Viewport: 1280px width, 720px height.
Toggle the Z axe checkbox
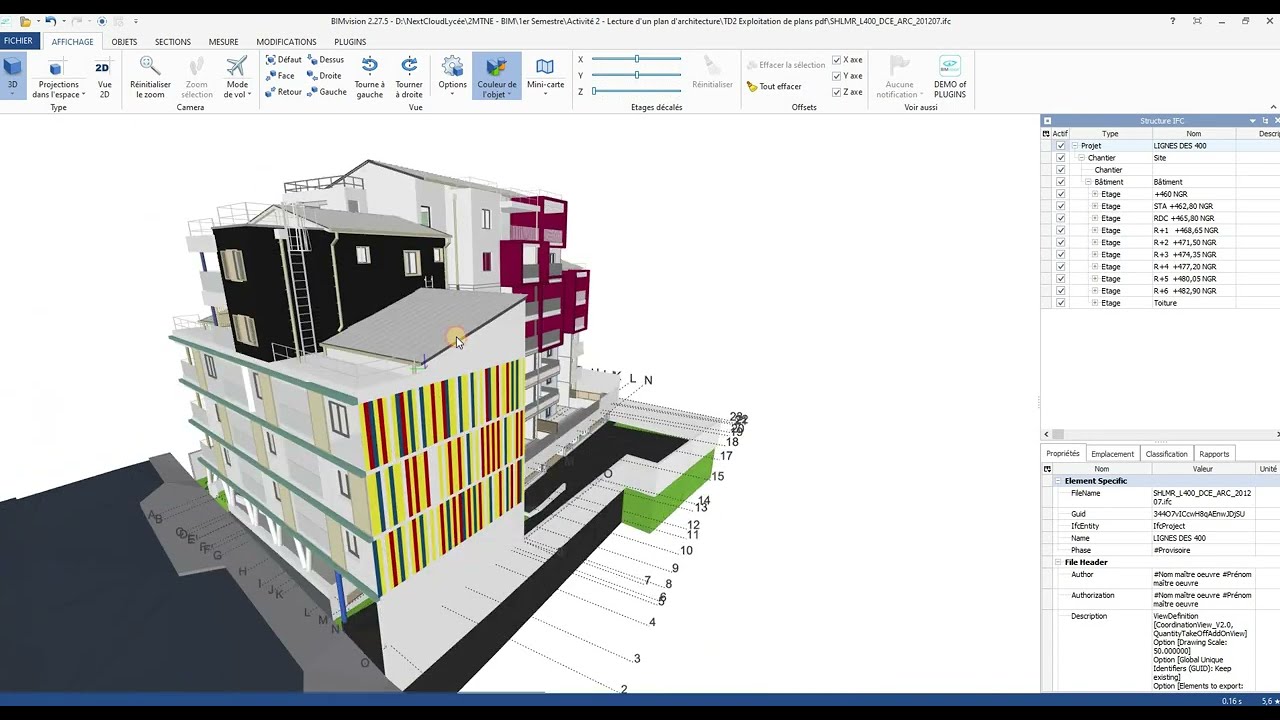(837, 92)
